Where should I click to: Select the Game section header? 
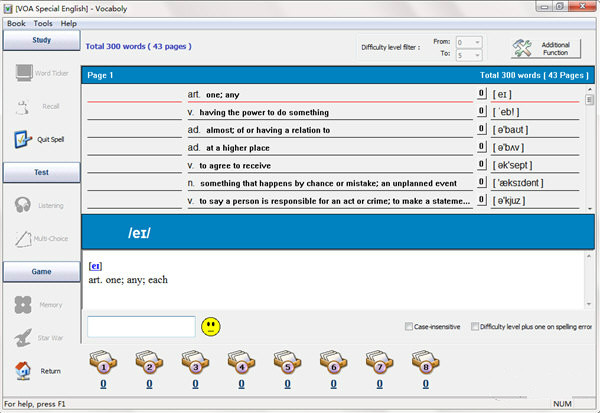click(x=42, y=271)
